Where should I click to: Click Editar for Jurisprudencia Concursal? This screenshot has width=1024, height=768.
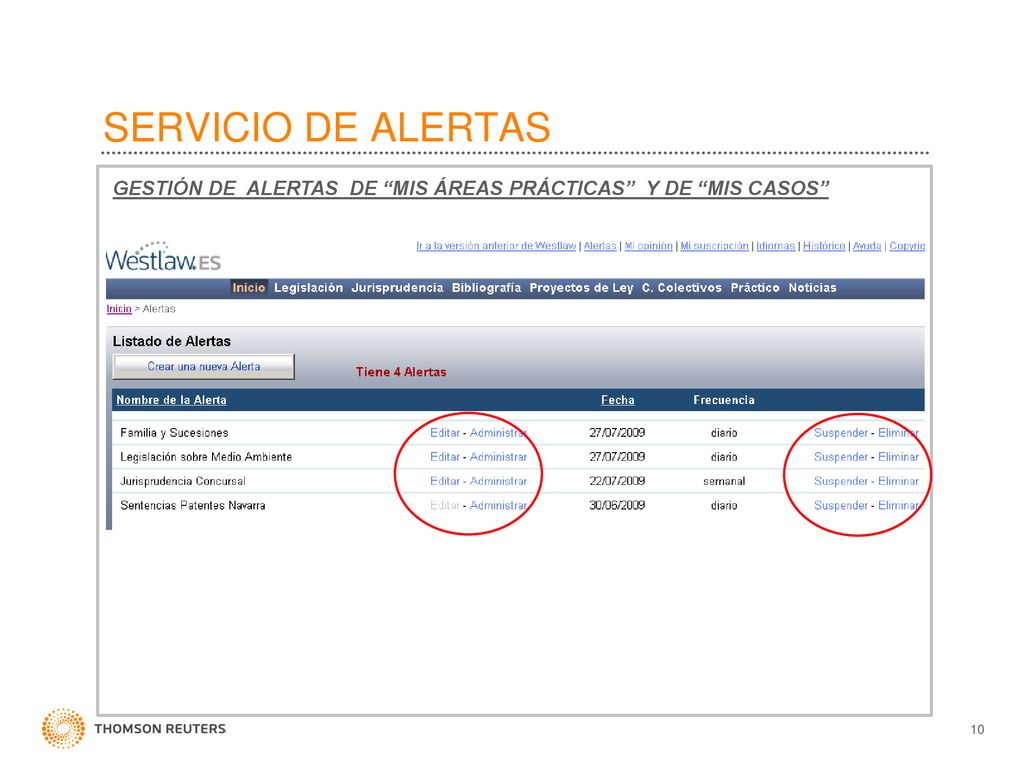[x=445, y=481]
